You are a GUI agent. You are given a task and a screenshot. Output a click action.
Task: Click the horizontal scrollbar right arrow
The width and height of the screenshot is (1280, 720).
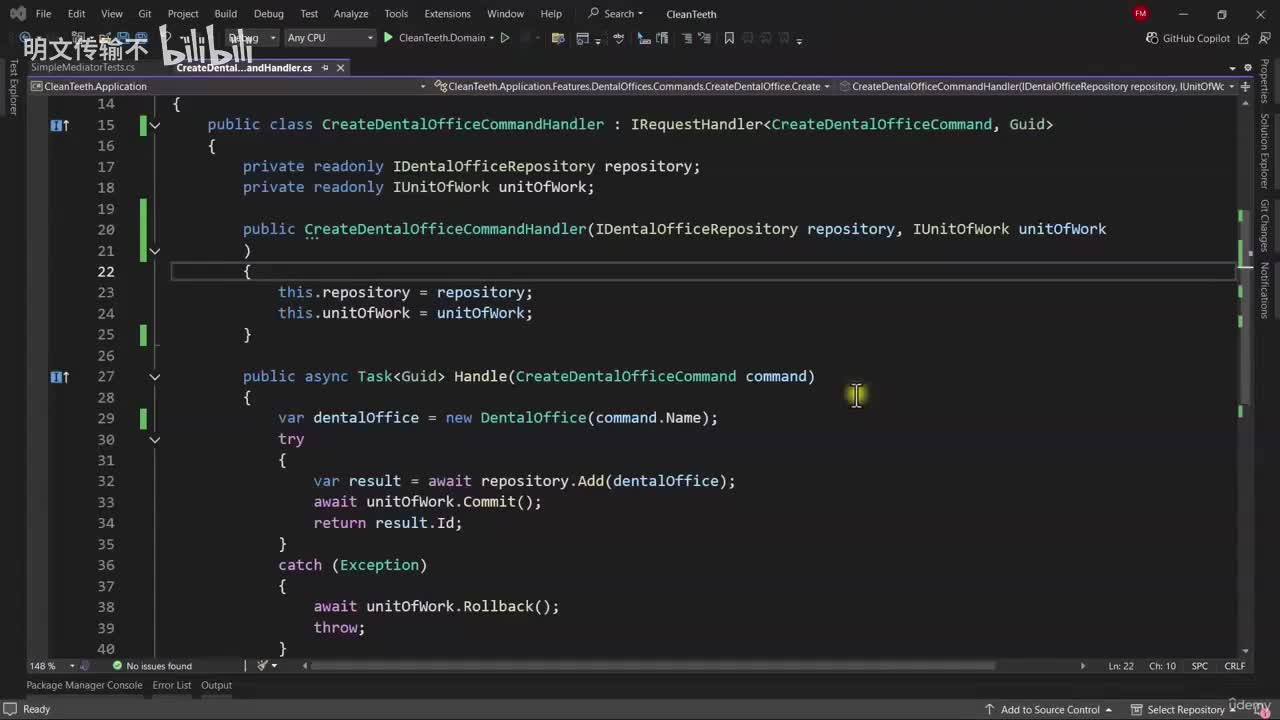1082,666
